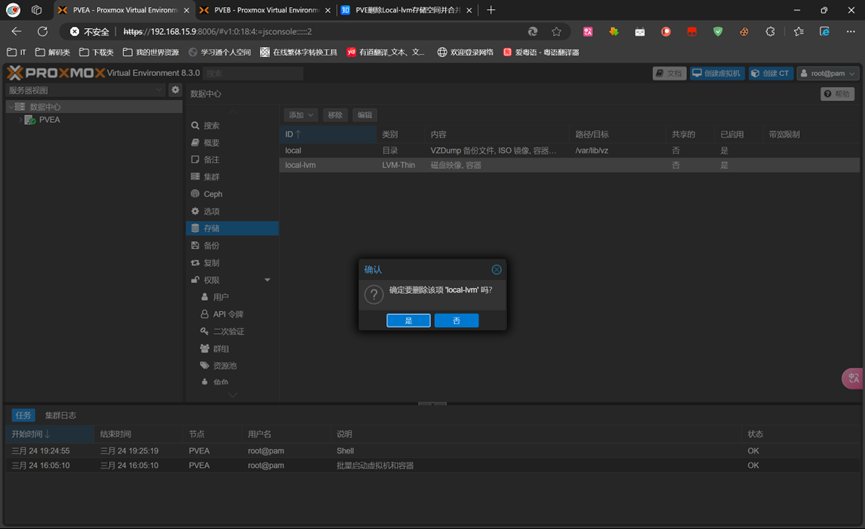Switch to the 任务 tasks tab
The image size is (865, 529).
click(23, 415)
